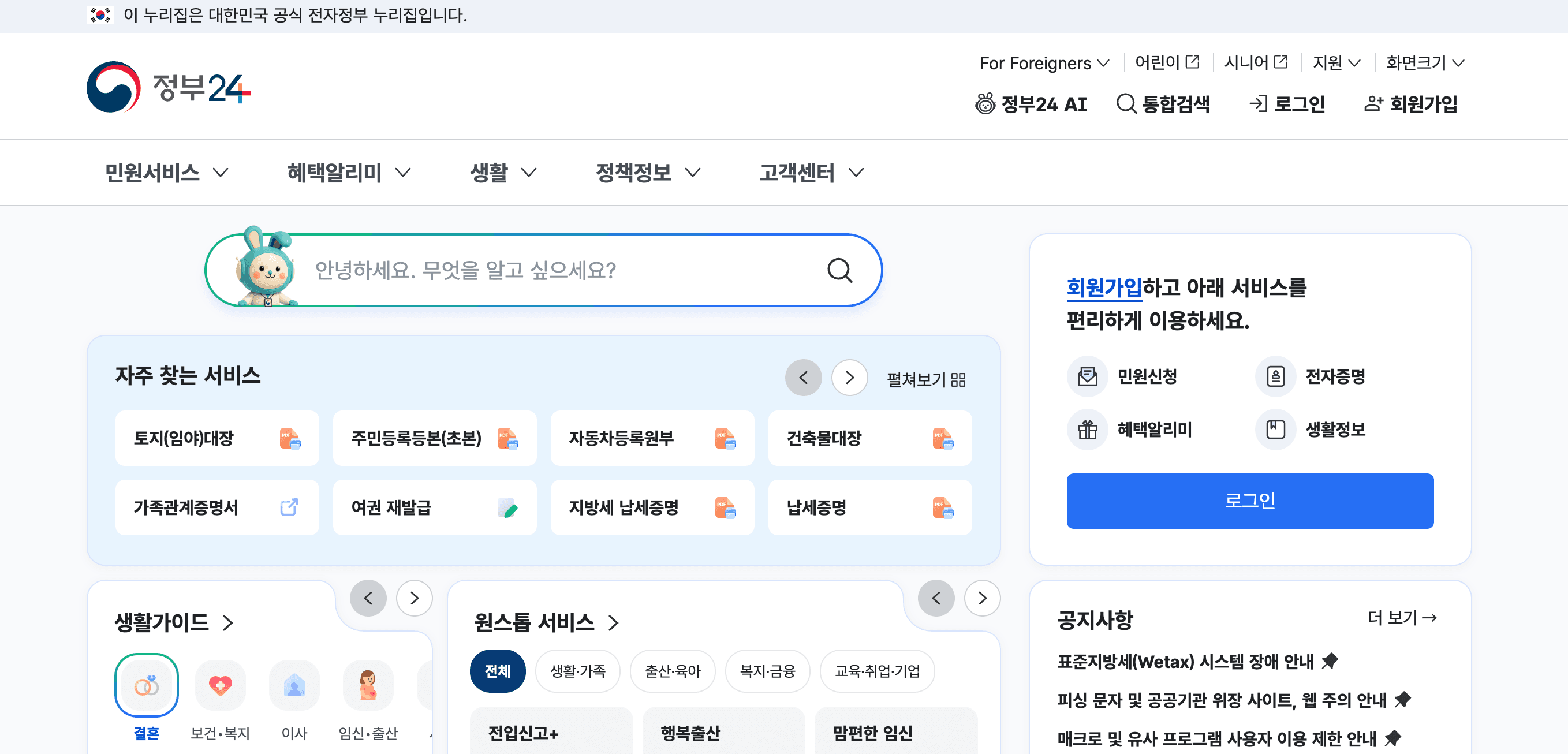Screen dimensions: 1568x754
Task: Open the 원스톱 서비스 section heading
Action: coord(546,622)
